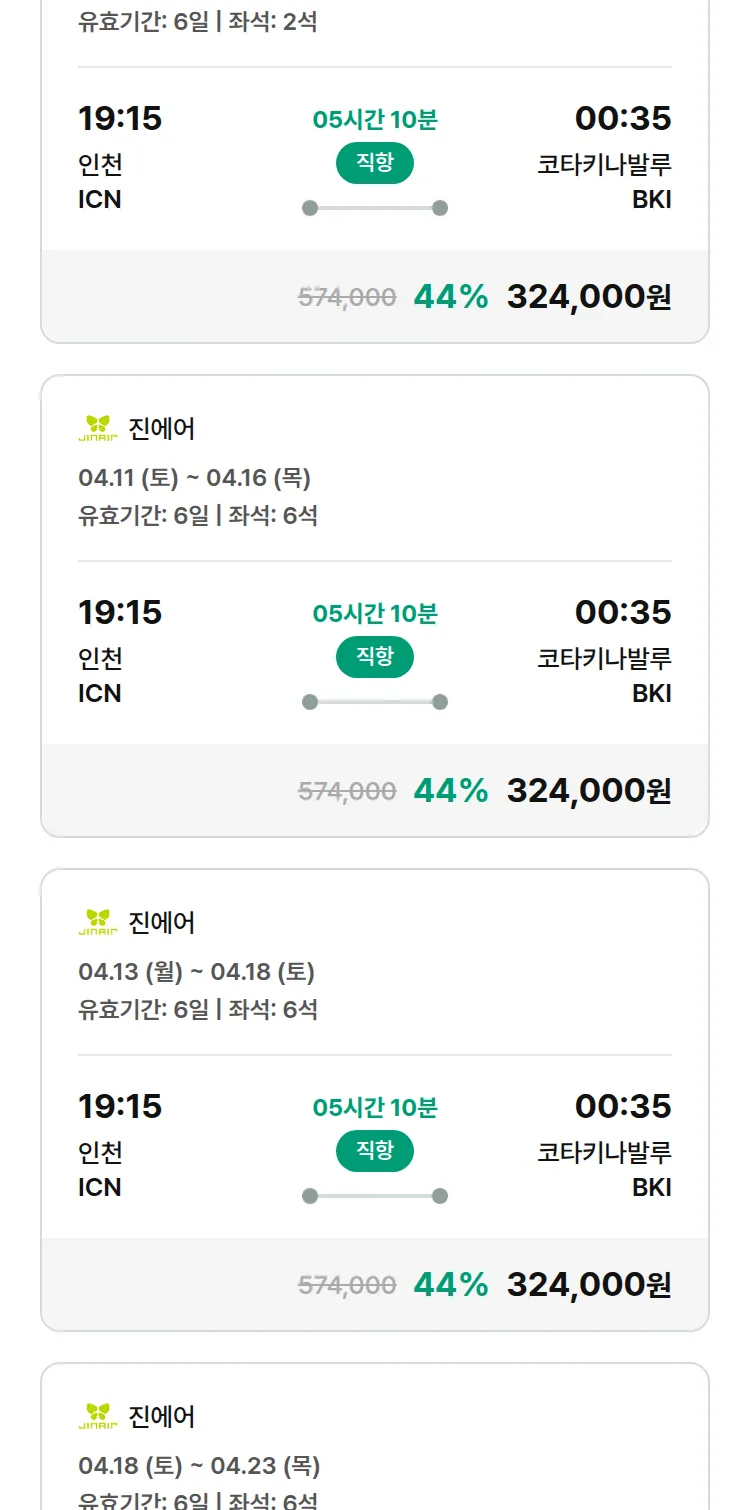Select 324,000원 price on 04.11–04.16 flight

pyautogui.click(x=589, y=790)
